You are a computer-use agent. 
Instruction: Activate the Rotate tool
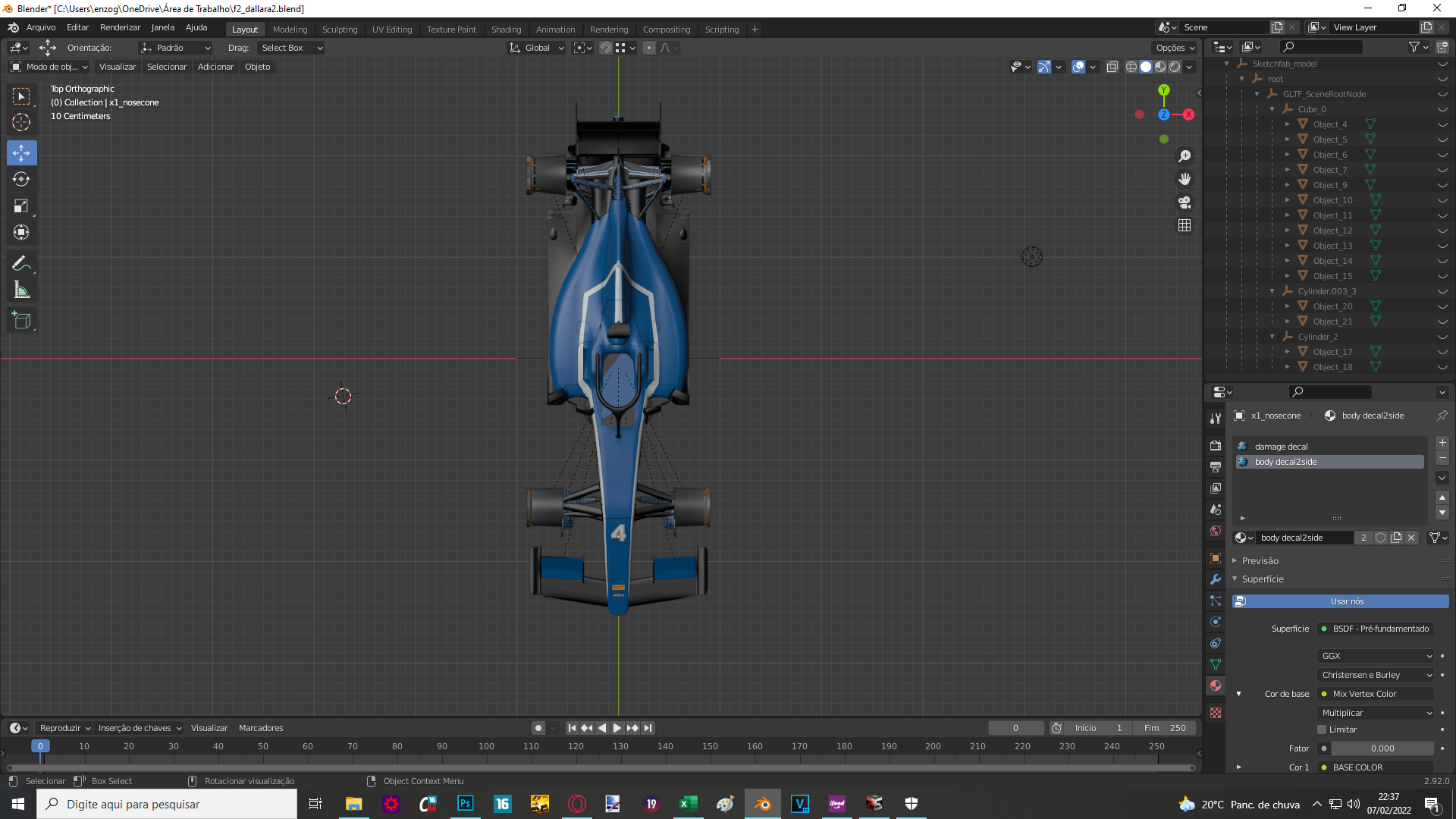[21, 179]
